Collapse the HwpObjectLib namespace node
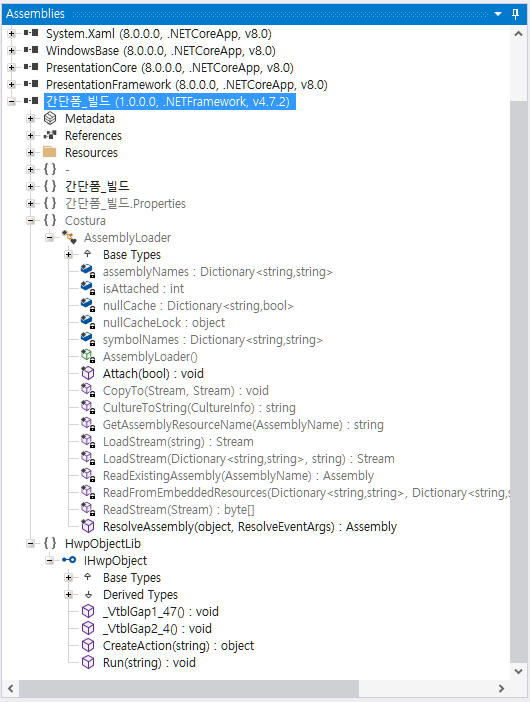Screen dimensions: 530x702 pyautogui.click(x=30, y=544)
